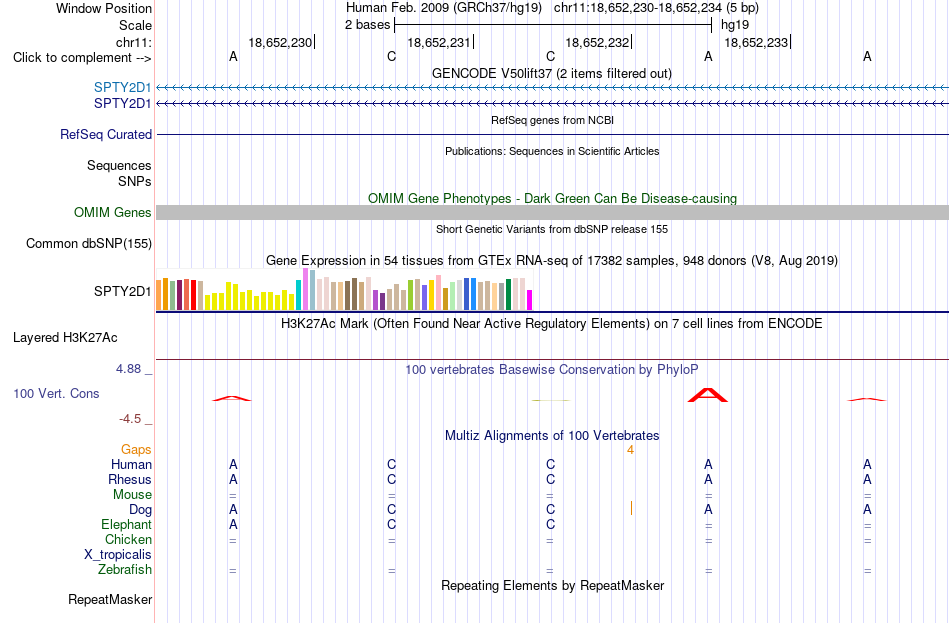Image resolution: width=950 pixels, height=623 pixels.
Task: Click '100 vertebrates Basewise Conservation by PhyloP' title
Action: [552, 370]
